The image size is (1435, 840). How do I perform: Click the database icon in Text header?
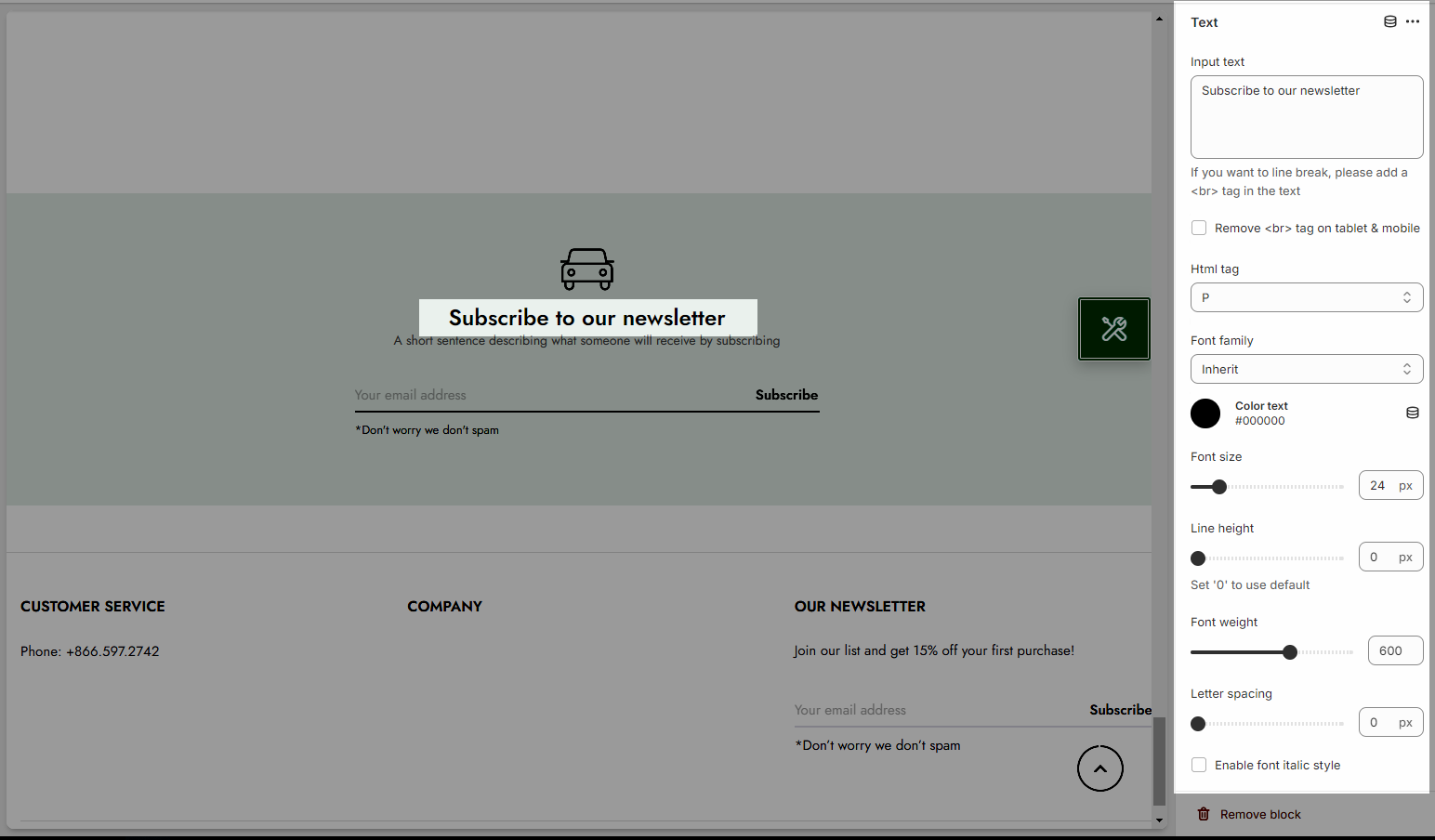[x=1389, y=22]
